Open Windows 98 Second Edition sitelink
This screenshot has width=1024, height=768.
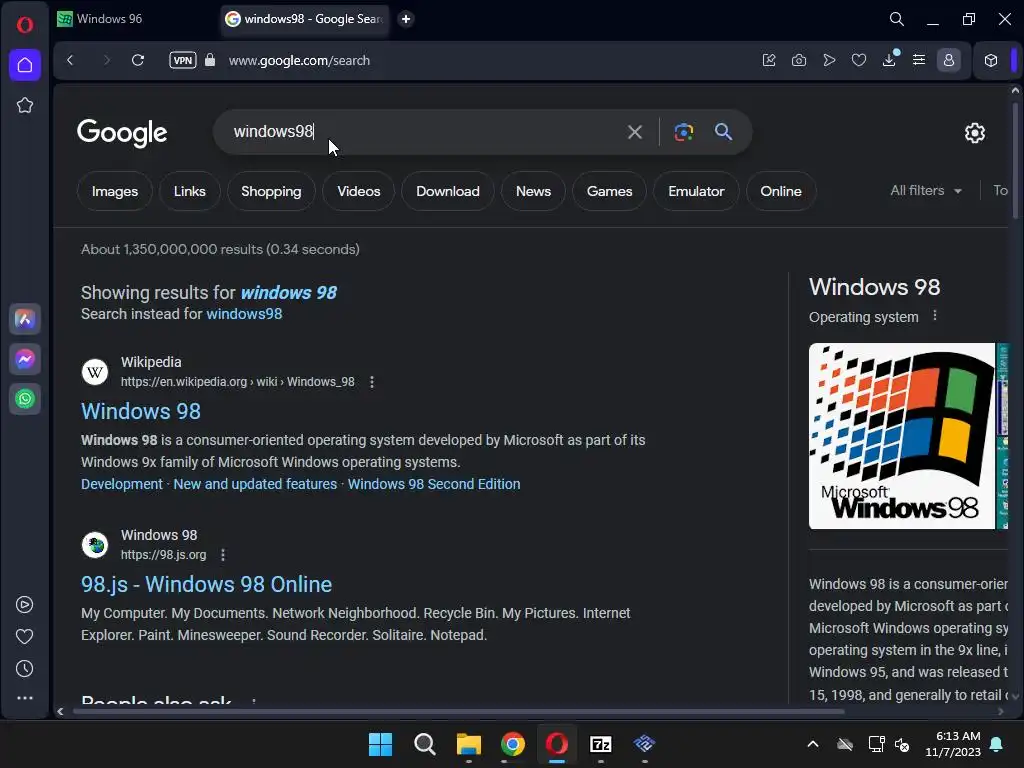click(434, 485)
